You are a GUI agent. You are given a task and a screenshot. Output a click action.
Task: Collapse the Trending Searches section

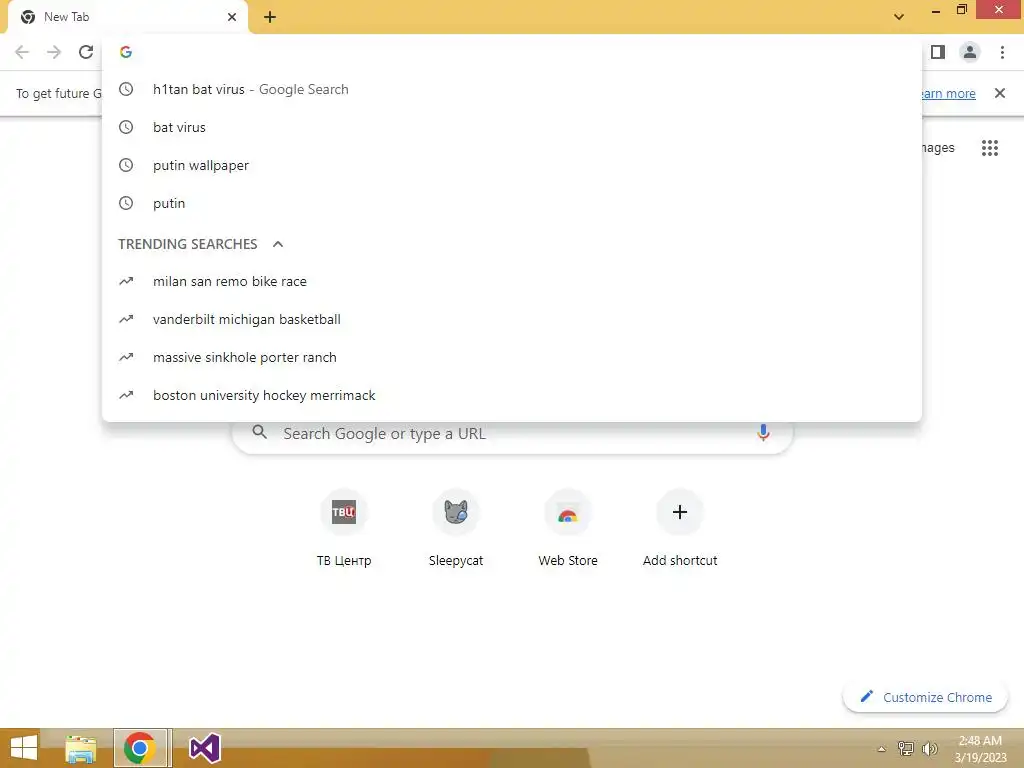point(278,244)
